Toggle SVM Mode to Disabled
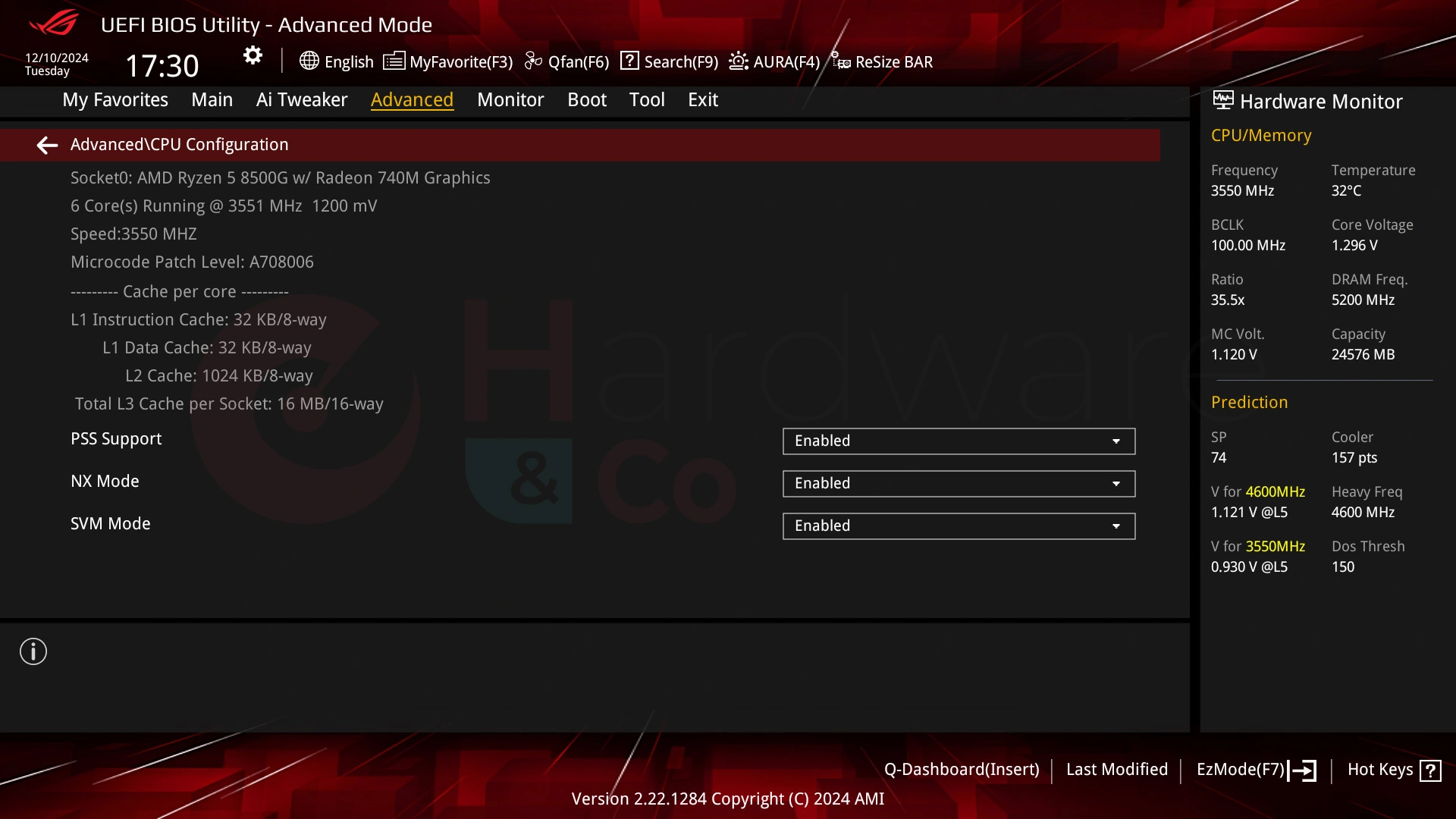 point(958,525)
